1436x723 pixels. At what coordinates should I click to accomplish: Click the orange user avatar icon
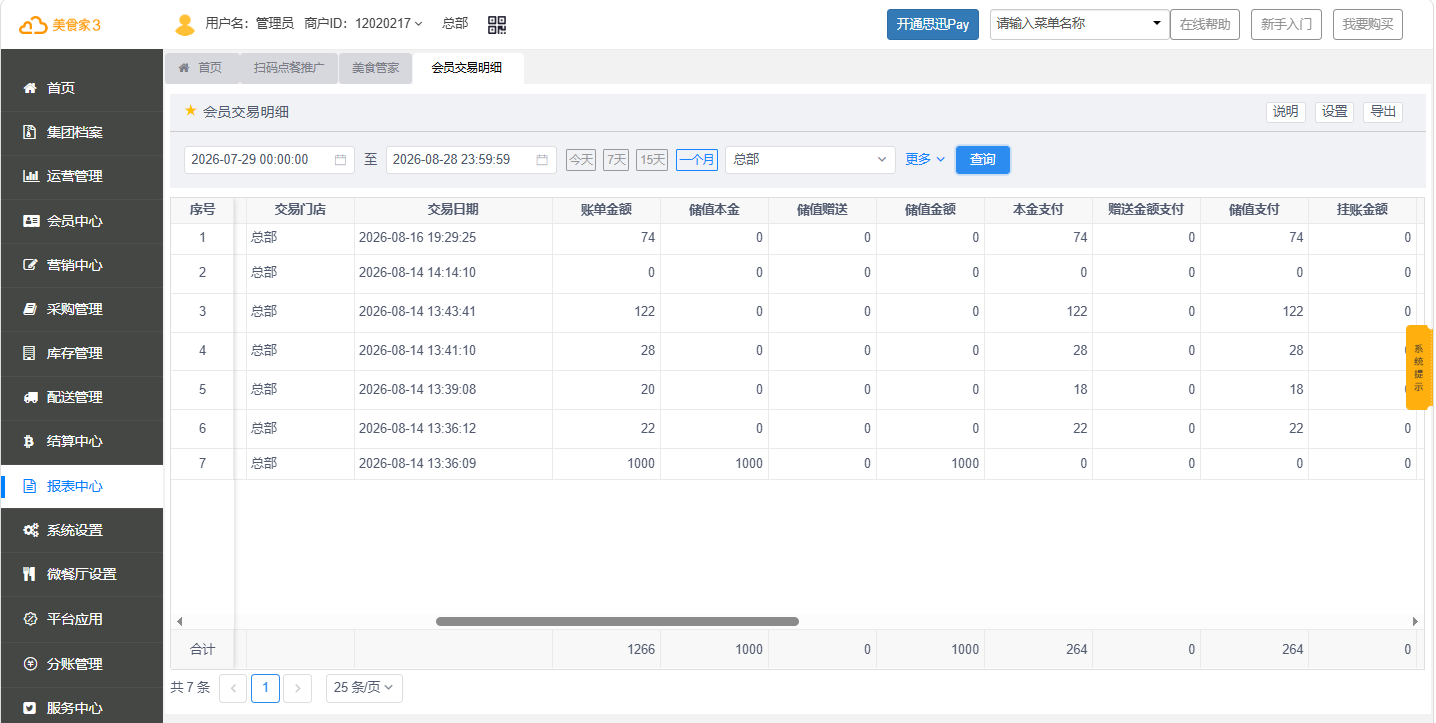tap(185, 24)
